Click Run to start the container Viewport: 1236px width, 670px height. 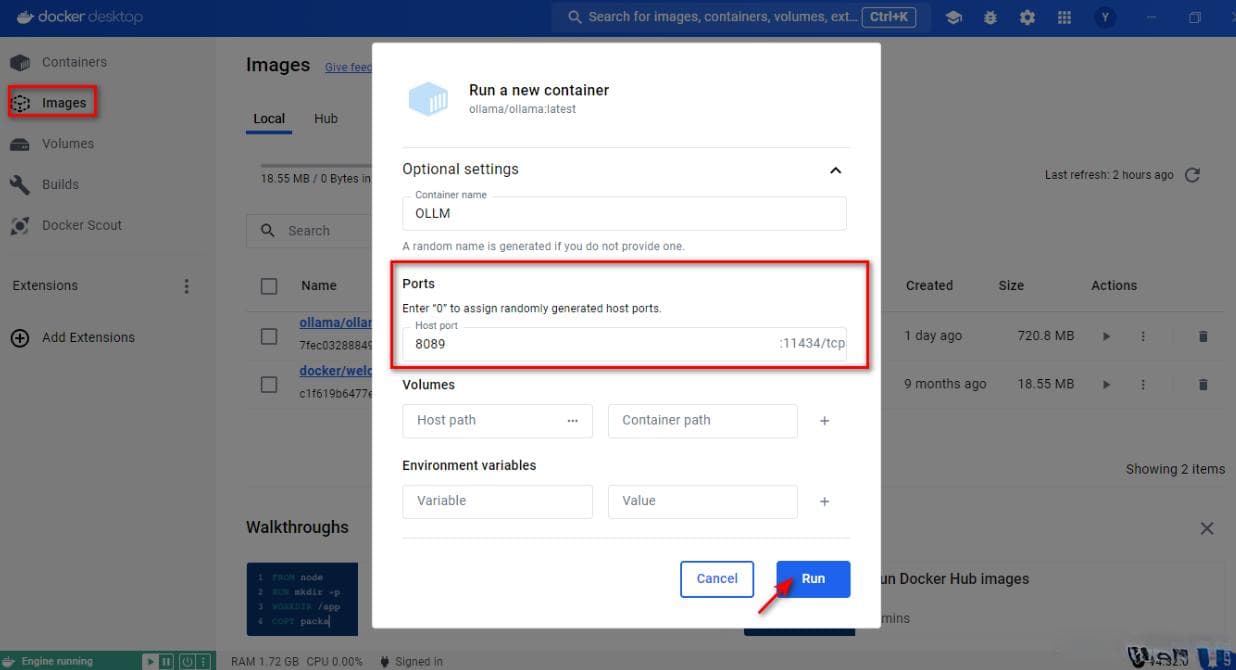pyautogui.click(x=813, y=579)
